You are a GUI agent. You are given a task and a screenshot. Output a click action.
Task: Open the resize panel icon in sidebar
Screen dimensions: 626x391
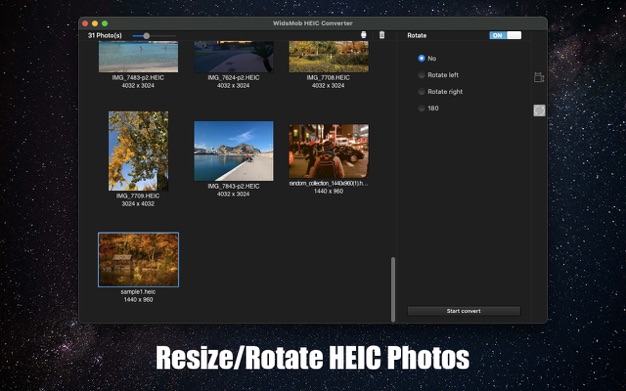539,77
